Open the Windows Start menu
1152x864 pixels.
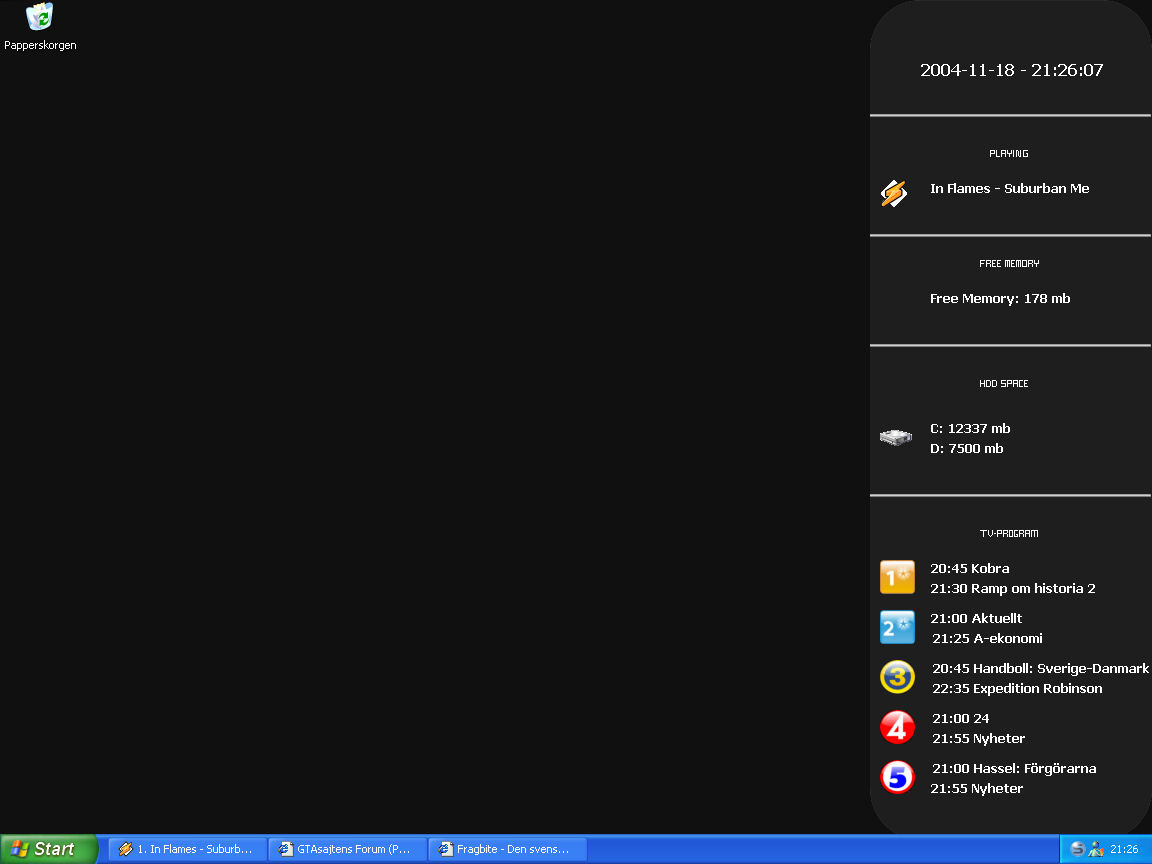pyautogui.click(x=48, y=849)
